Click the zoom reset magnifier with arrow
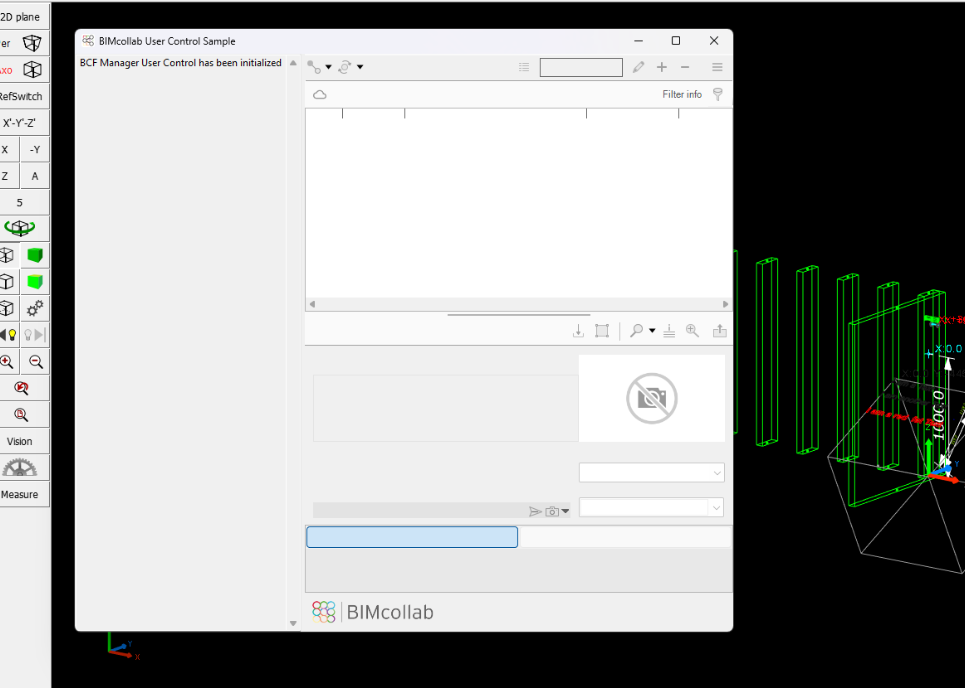This screenshot has height=688, width=965. point(21,388)
